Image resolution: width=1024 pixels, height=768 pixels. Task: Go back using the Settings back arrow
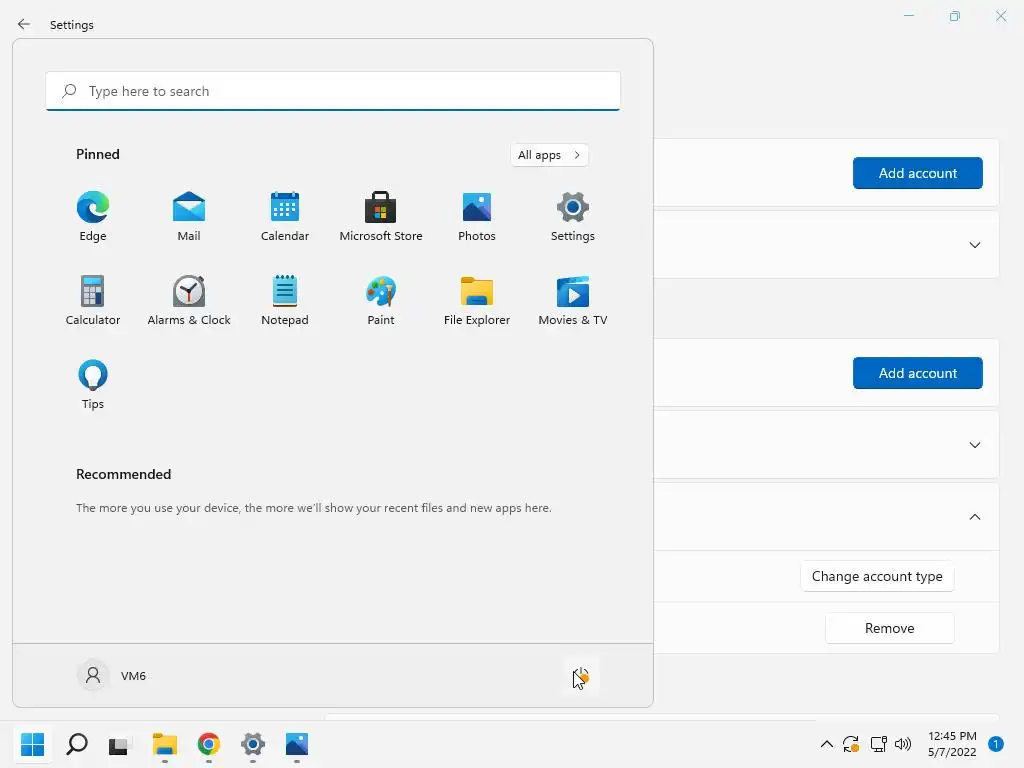(24, 24)
